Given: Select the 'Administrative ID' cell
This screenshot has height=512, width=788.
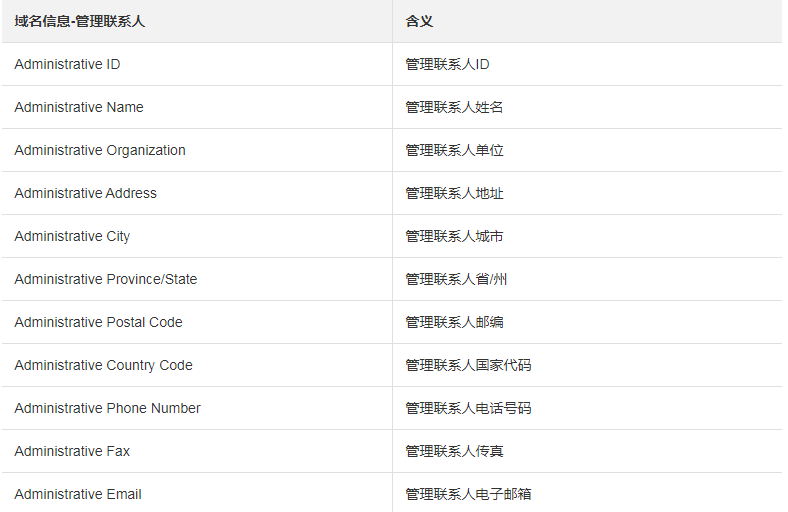Looking at the screenshot, I should tap(68, 64).
